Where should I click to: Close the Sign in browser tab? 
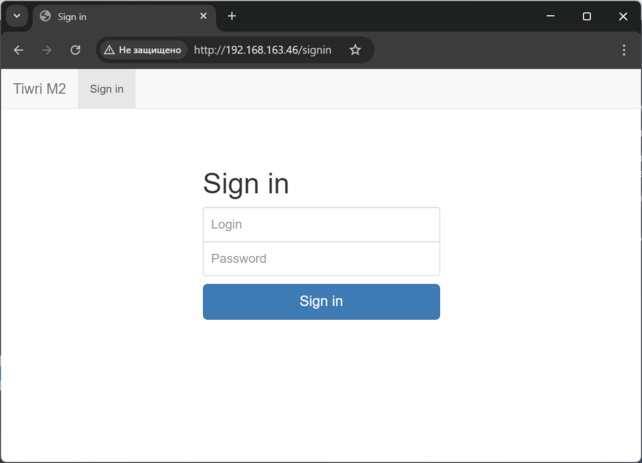203,17
